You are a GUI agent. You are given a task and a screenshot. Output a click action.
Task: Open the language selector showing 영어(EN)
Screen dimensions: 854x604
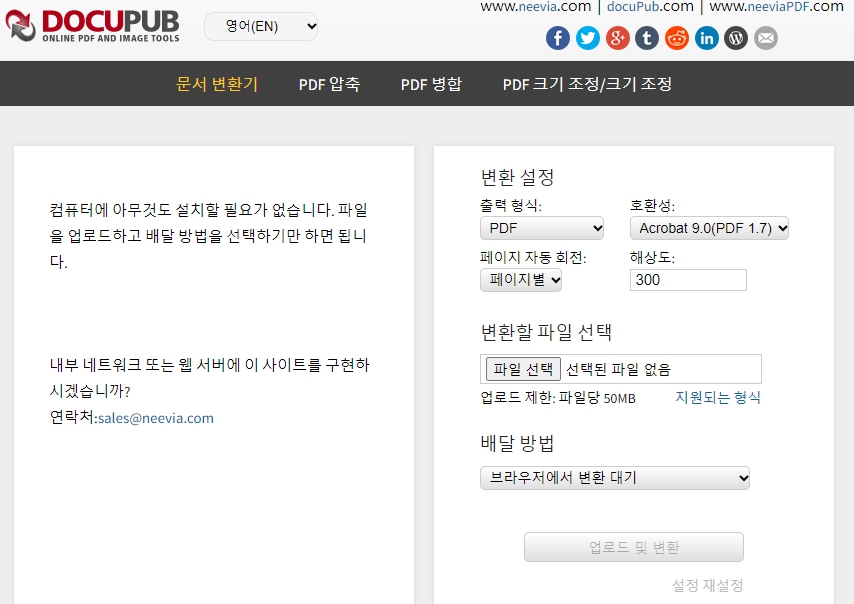coord(261,26)
